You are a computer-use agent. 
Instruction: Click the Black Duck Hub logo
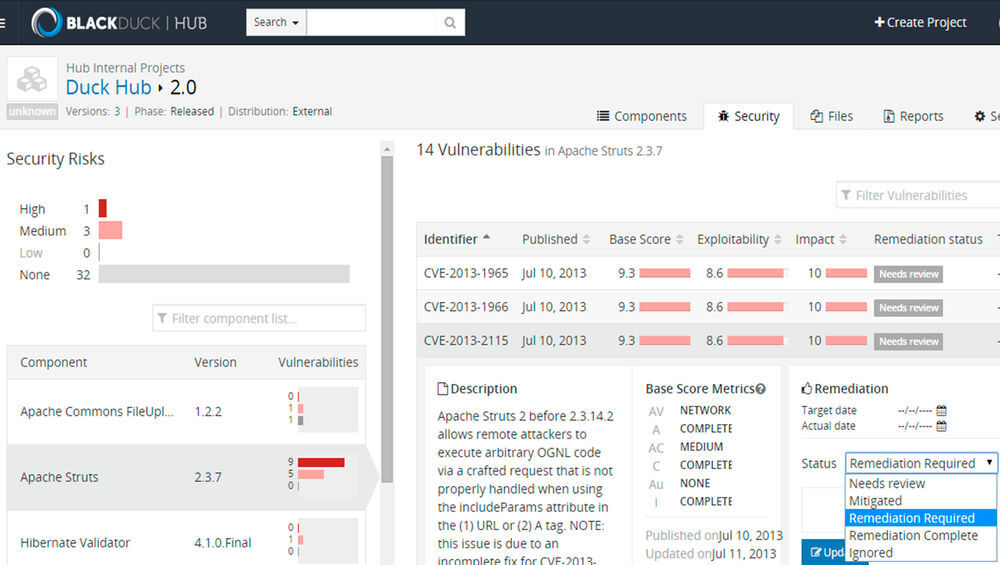coord(119,22)
